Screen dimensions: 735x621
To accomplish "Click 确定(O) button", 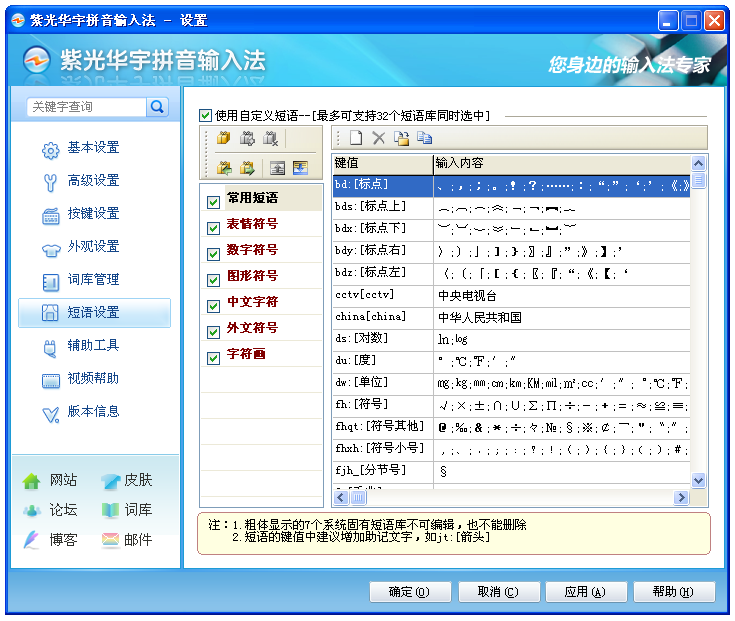I will (x=410, y=592).
